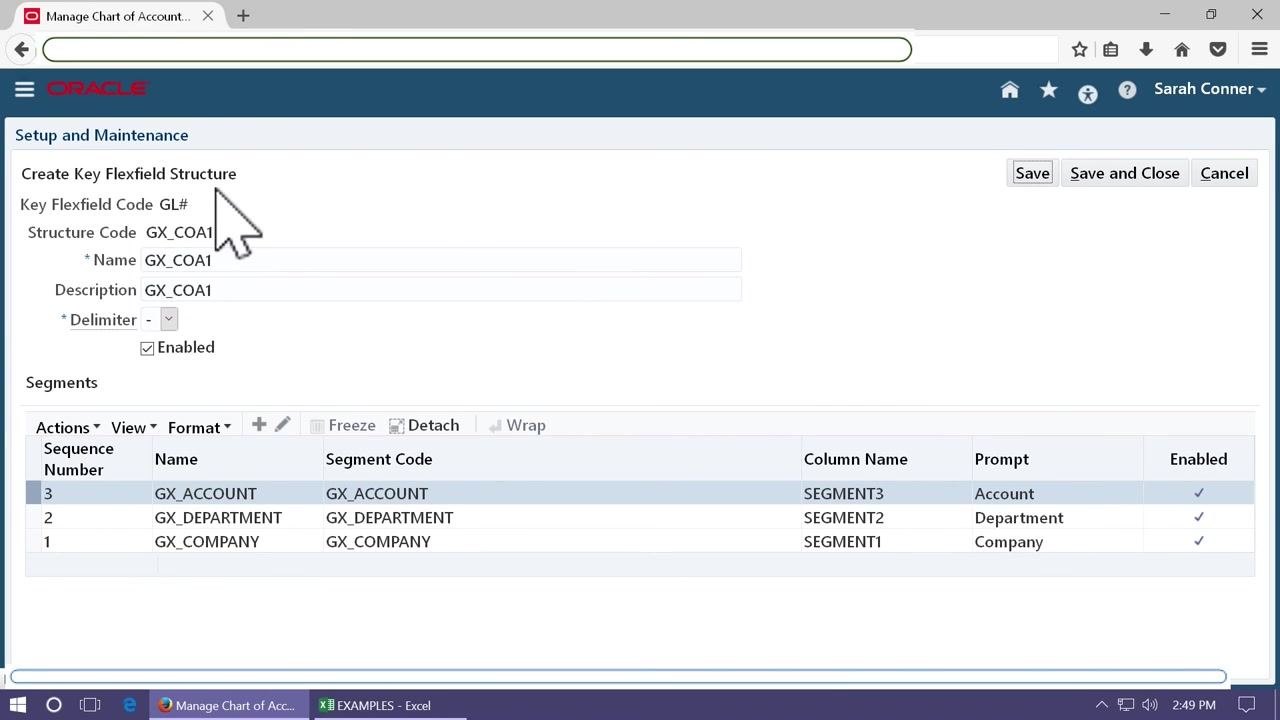Show hidden system tray icons
1280x720 pixels.
pyautogui.click(x=1102, y=705)
